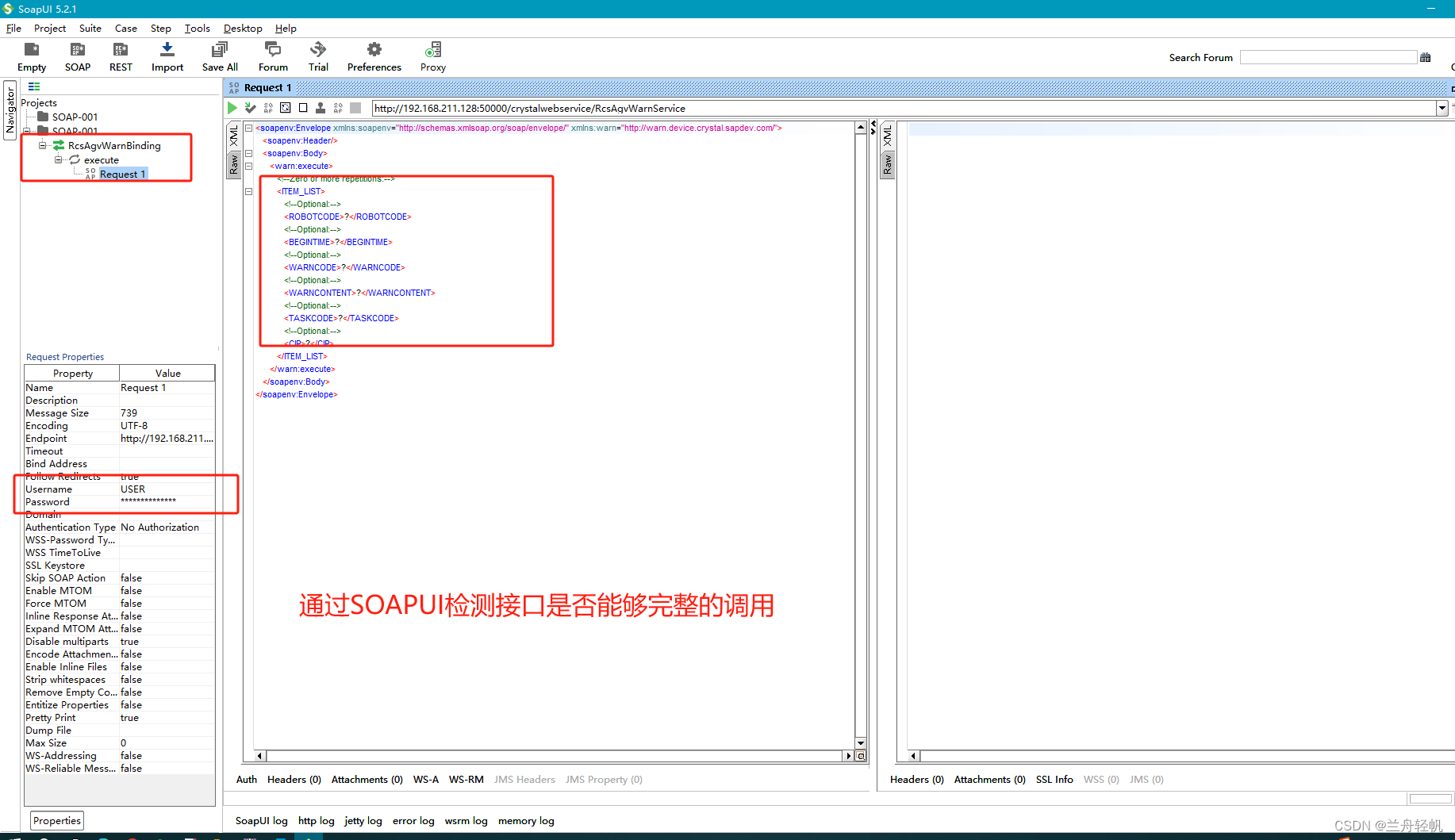Click the first SOAP-001 folder icon
Image resolution: width=1455 pixels, height=840 pixels.
pyautogui.click(x=43, y=117)
